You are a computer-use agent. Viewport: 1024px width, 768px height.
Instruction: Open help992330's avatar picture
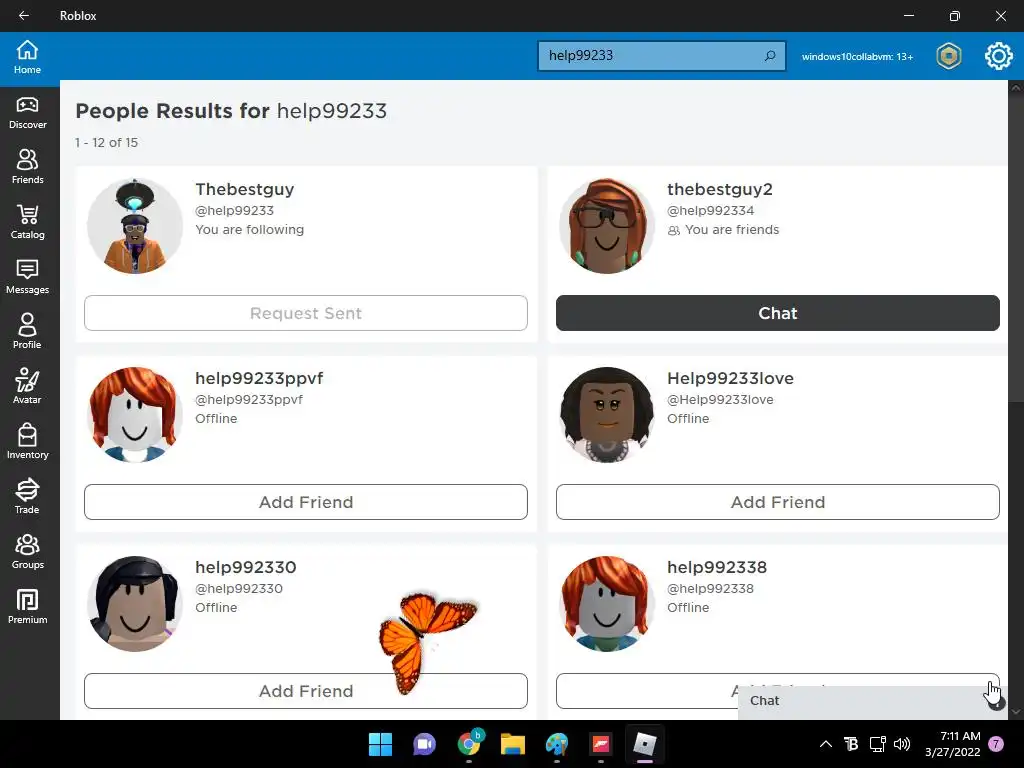(135, 604)
